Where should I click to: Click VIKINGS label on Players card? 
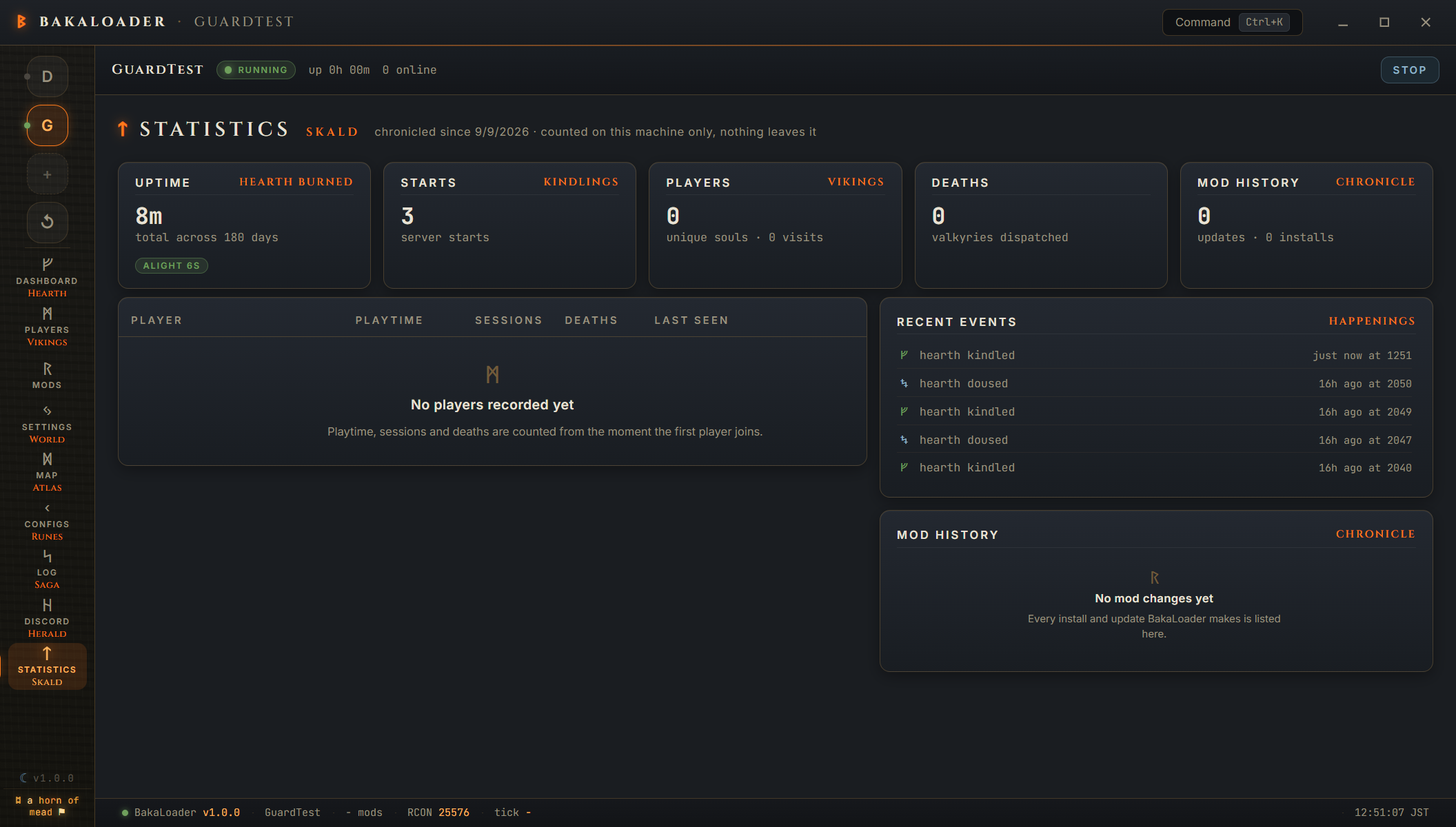tap(856, 182)
